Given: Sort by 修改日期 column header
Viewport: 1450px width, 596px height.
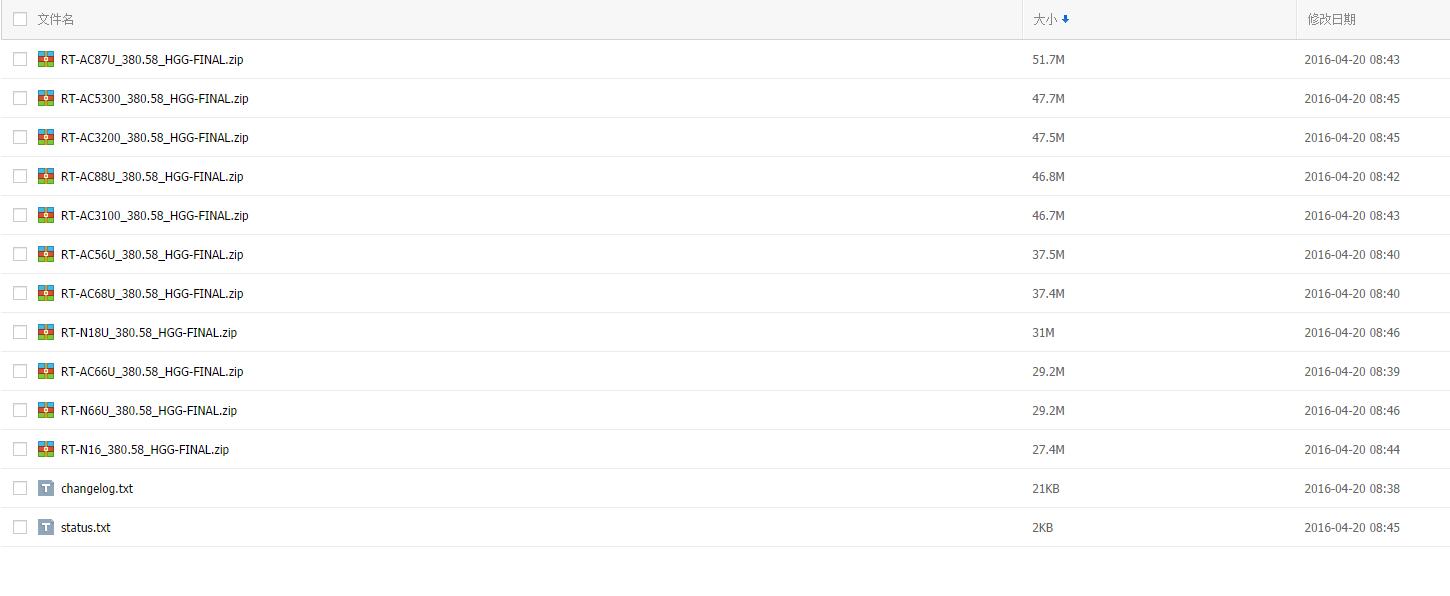Looking at the screenshot, I should pos(1331,19).
